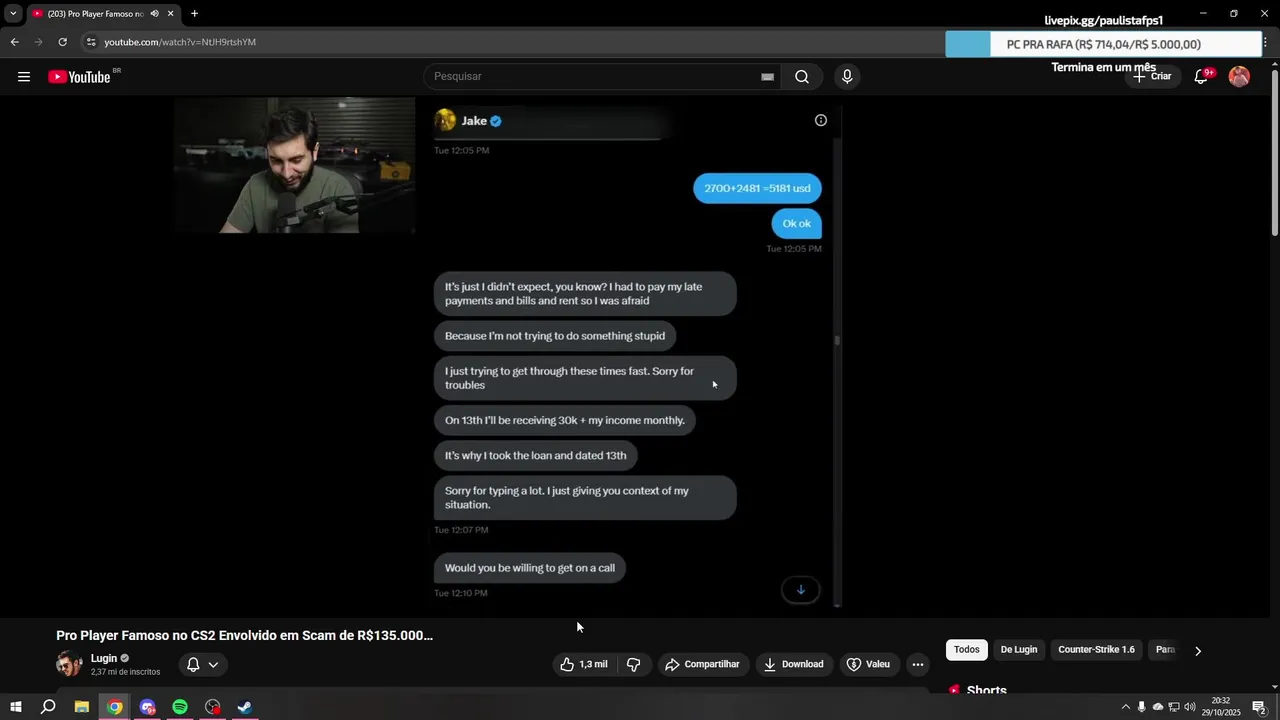Open Steam from the taskbar
The image size is (1280, 720).
pos(245,707)
